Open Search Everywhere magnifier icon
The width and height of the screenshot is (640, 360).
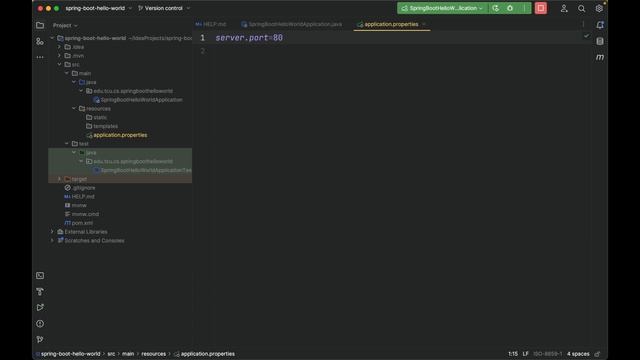pyautogui.click(x=582, y=8)
